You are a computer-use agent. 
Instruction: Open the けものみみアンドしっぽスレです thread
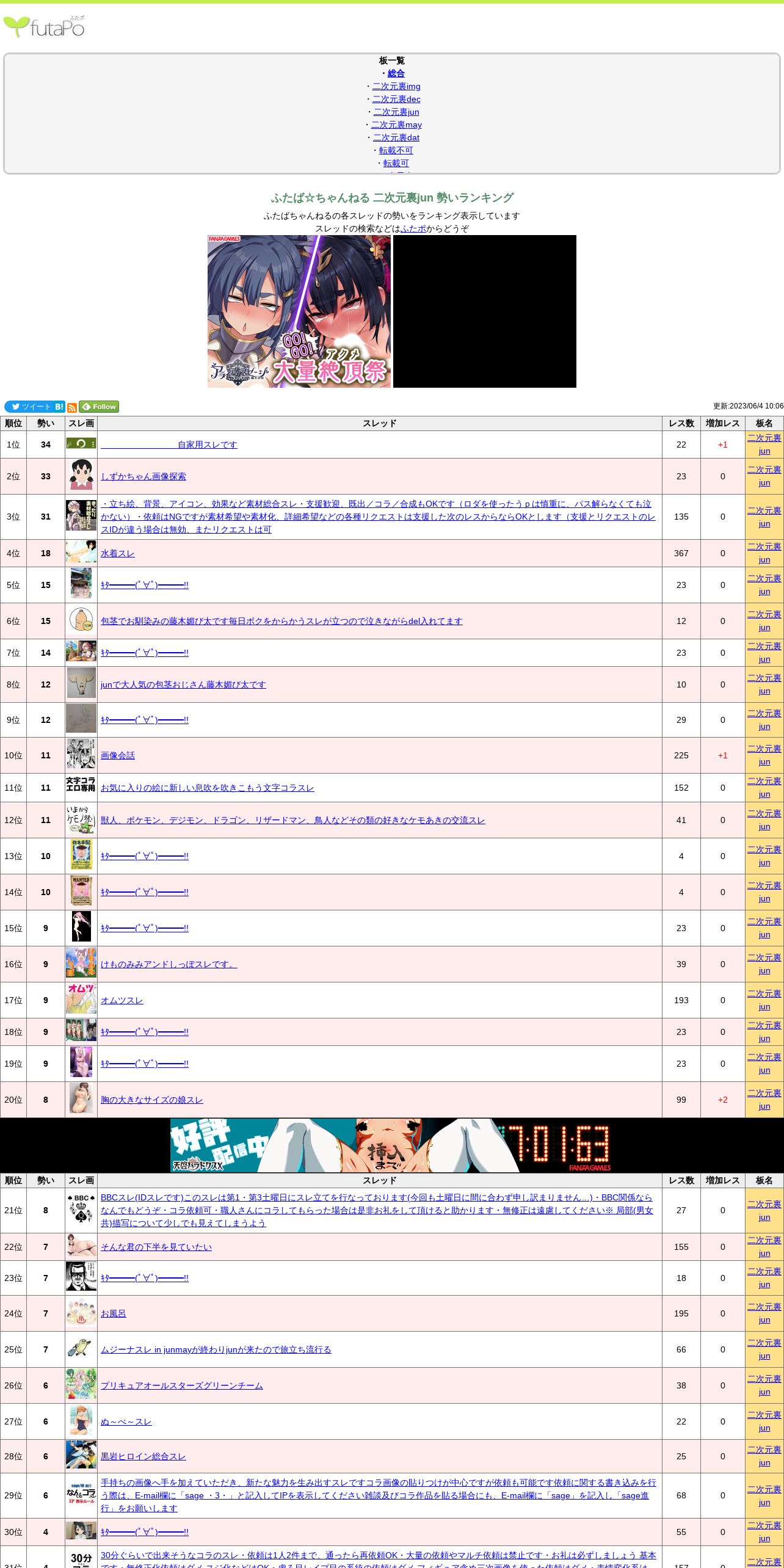click(x=169, y=964)
